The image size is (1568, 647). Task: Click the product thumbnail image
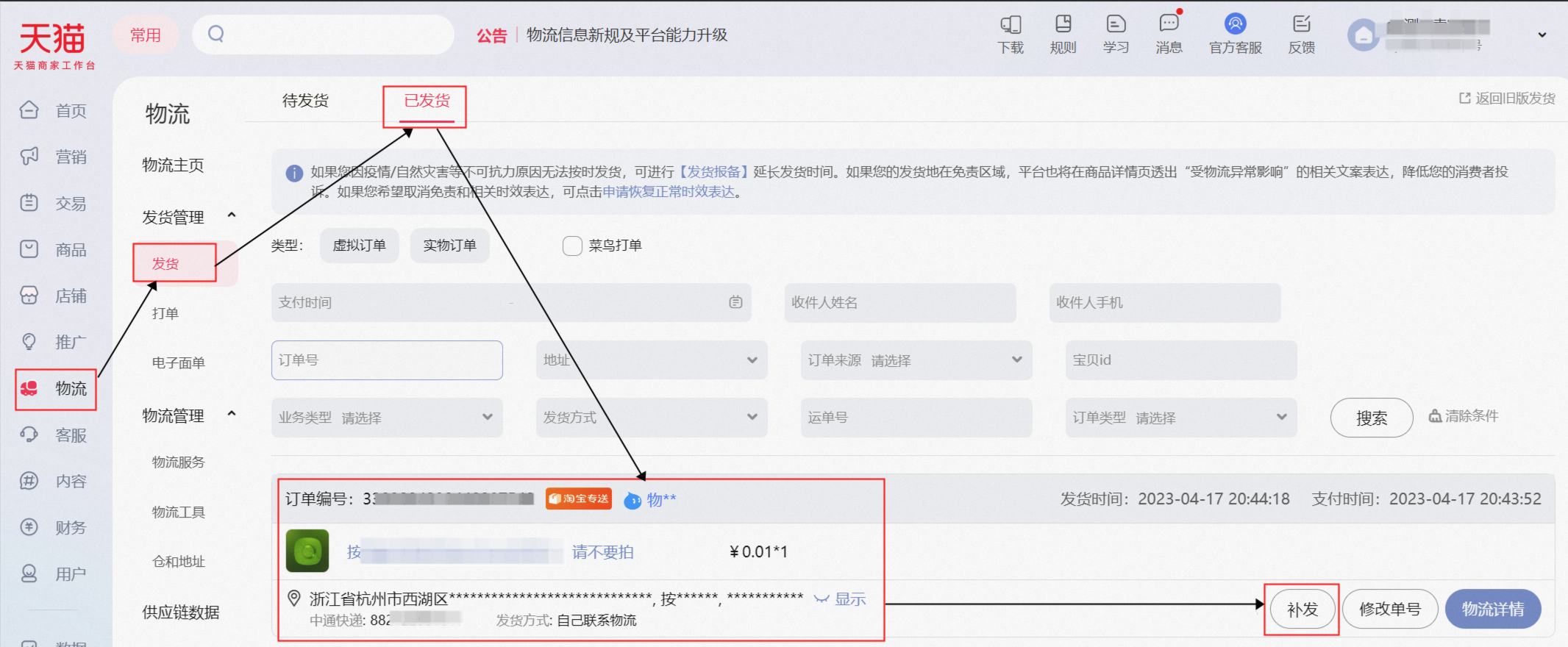(x=307, y=551)
